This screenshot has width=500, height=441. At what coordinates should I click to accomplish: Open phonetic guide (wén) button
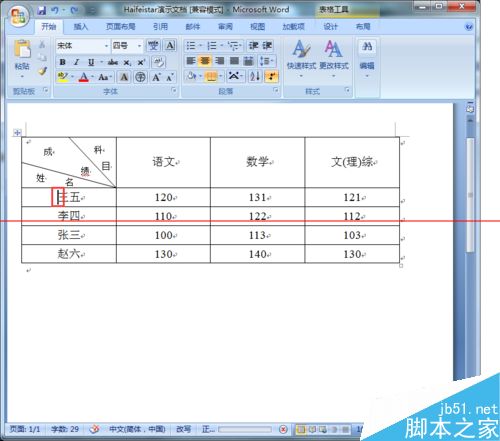point(153,45)
